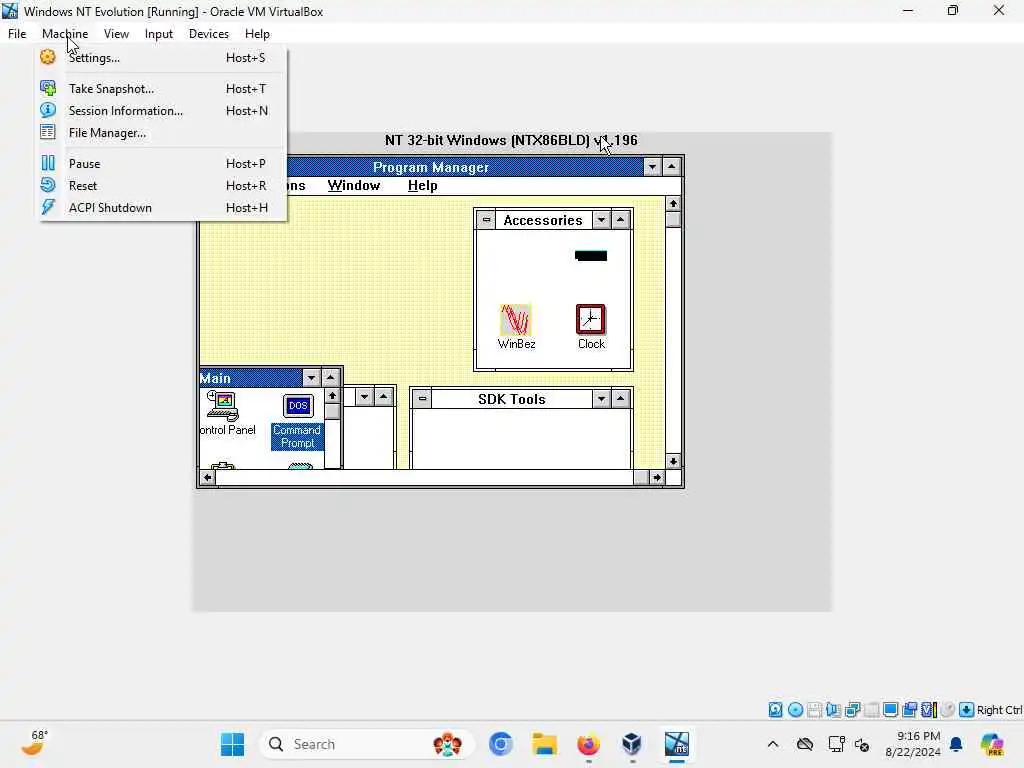Image resolution: width=1024 pixels, height=768 pixels.
Task: Open Accessories window control menu box
Action: [x=486, y=220]
